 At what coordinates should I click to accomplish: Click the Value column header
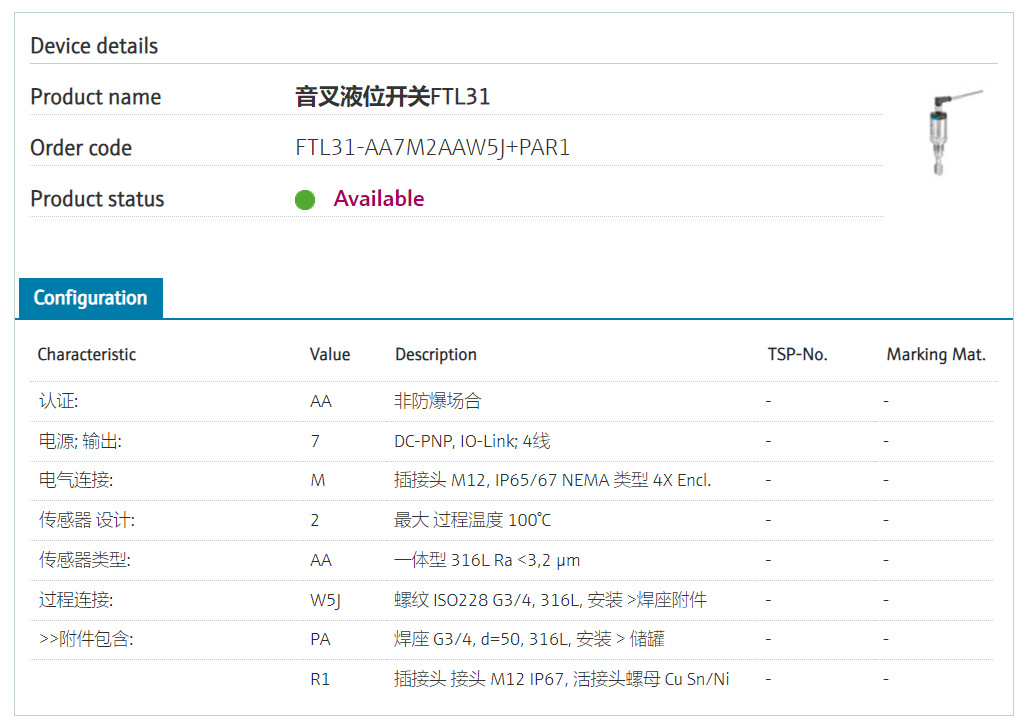pyautogui.click(x=330, y=355)
